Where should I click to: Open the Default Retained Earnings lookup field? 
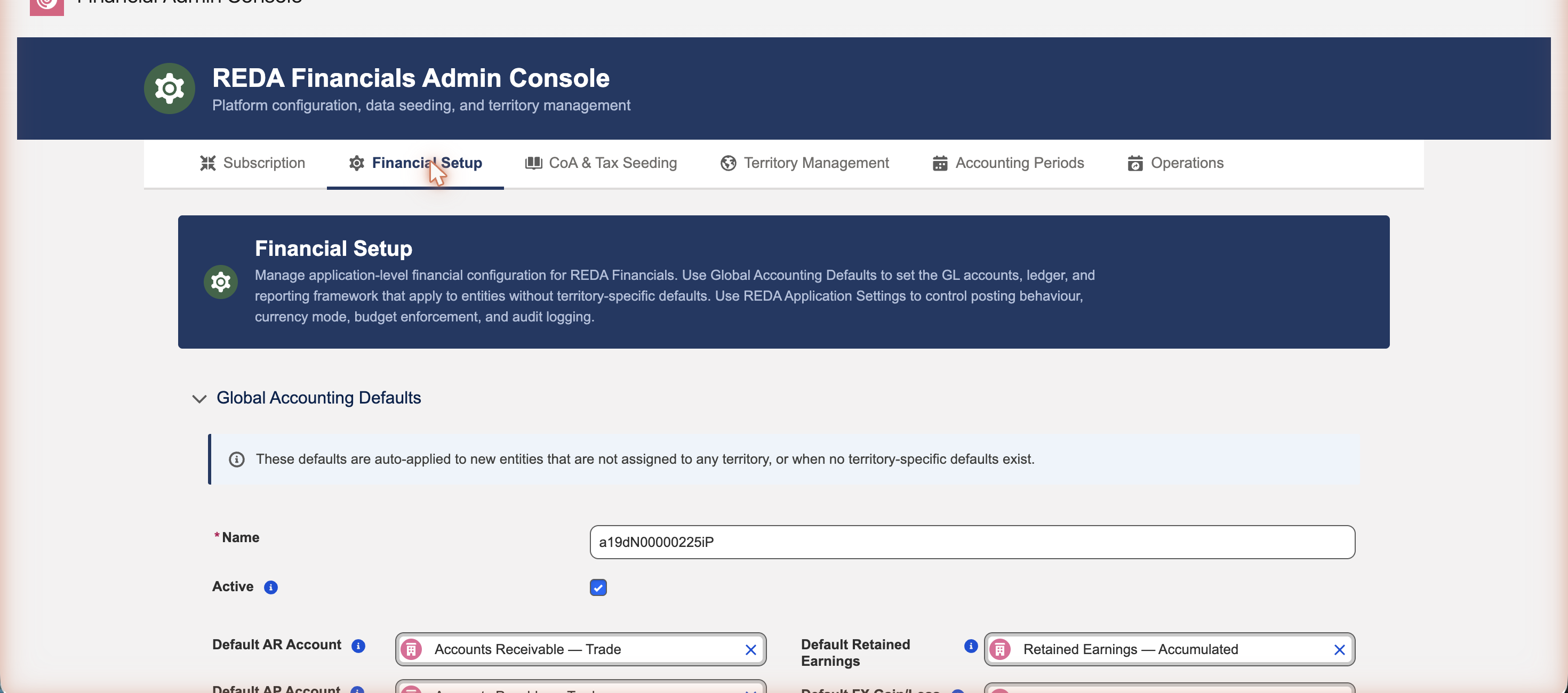pos(1169,649)
